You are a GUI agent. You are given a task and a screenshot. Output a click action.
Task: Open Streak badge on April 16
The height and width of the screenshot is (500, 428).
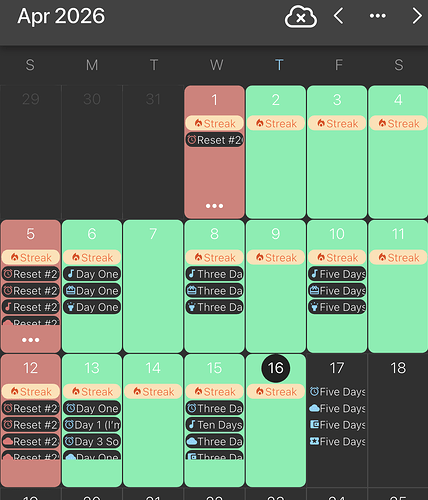(276, 391)
